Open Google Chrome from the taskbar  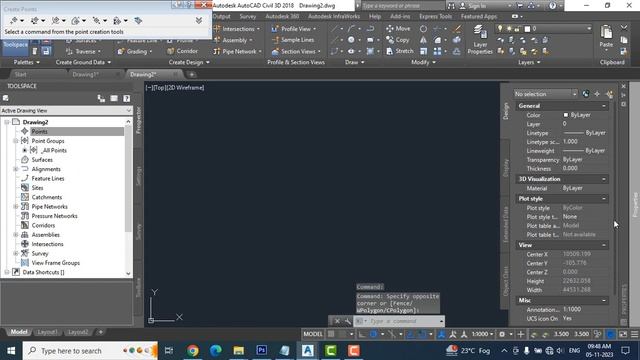[x=193, y=350]
